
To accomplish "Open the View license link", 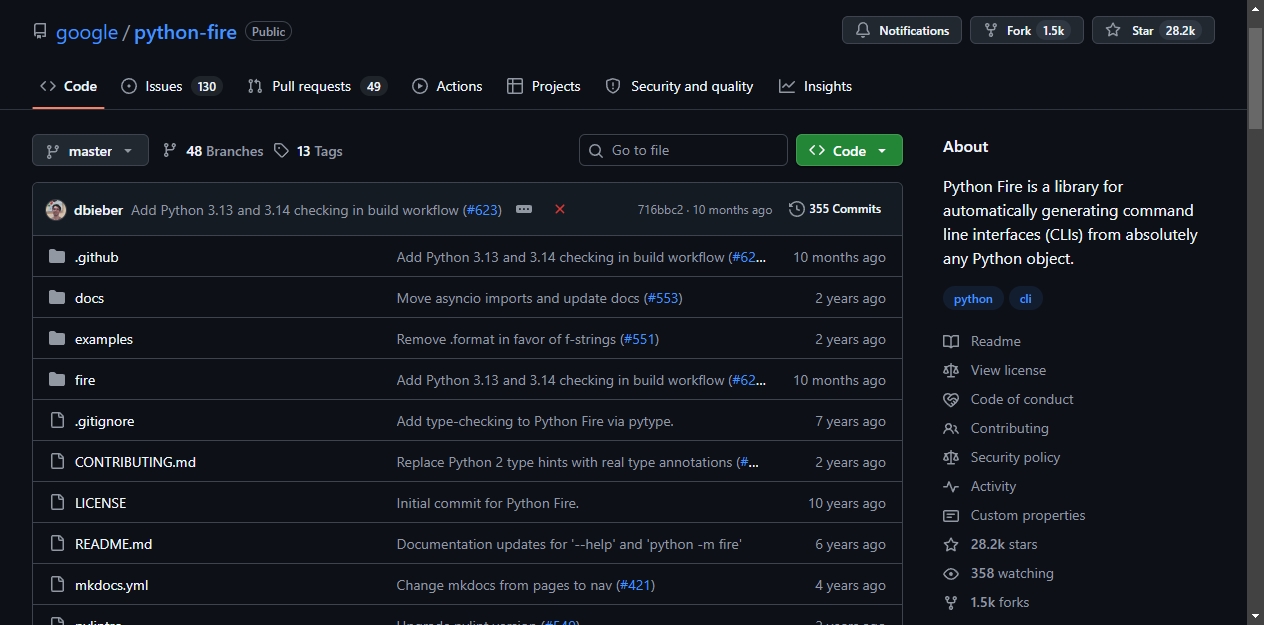I will point(1008,370).
